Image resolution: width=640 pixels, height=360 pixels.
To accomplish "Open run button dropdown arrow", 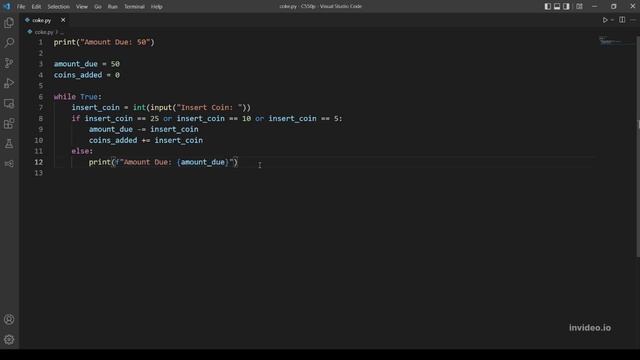I will 612,20.
